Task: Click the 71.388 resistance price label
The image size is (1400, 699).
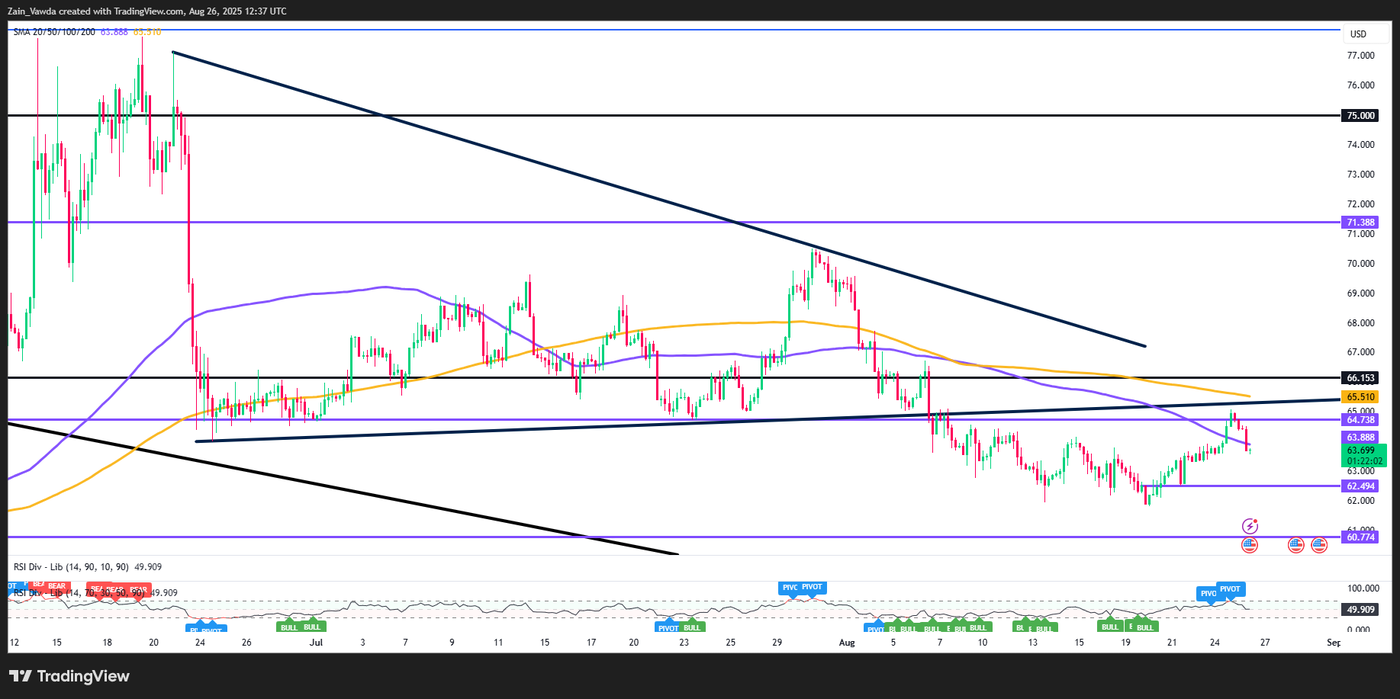Action: 1361,221
